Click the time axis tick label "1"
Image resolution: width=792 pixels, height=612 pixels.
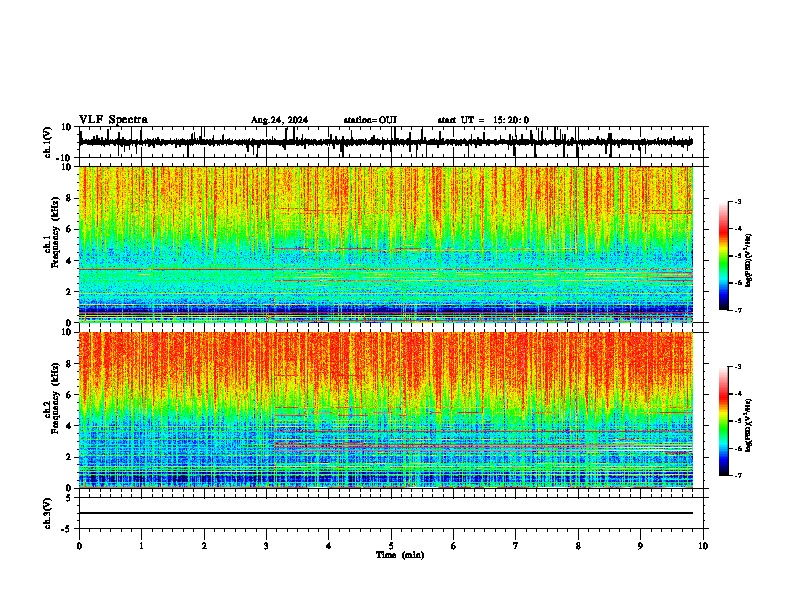(141, 546)
